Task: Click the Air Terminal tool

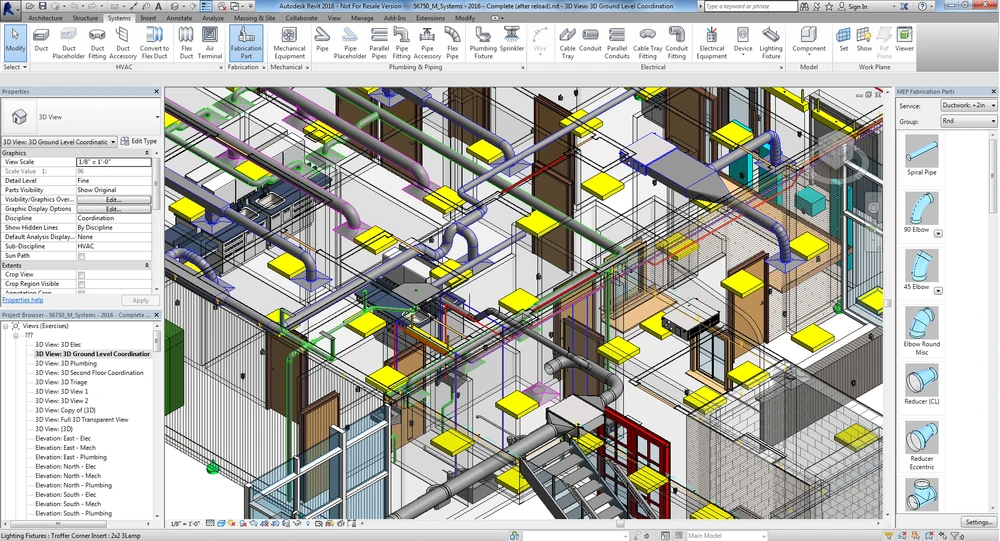Action: tap(210, 41)
